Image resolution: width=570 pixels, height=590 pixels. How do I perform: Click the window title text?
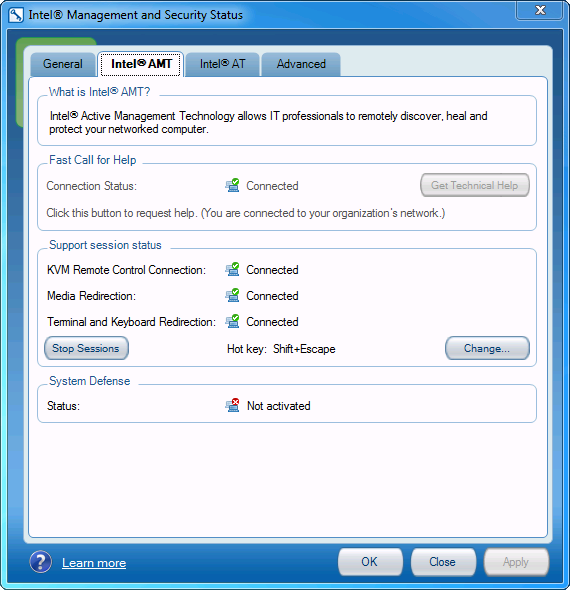(x=136, y=15)
